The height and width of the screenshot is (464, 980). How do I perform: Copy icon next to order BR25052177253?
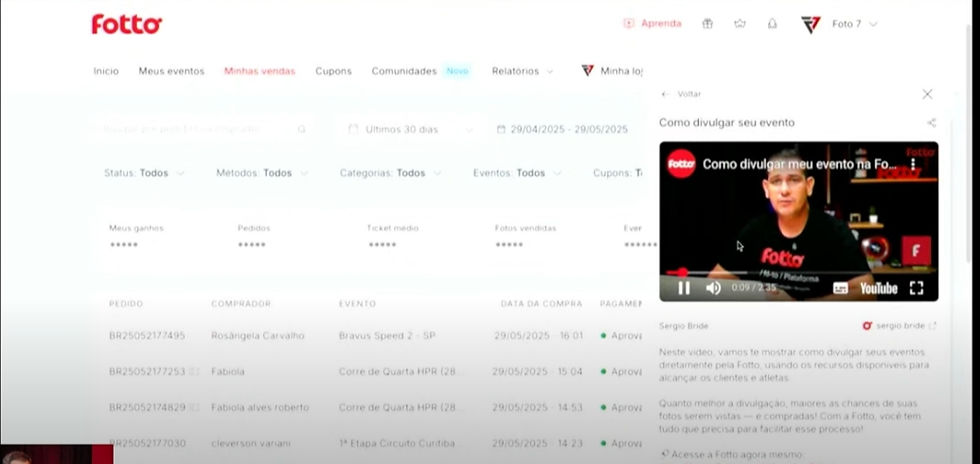(194, 371)
